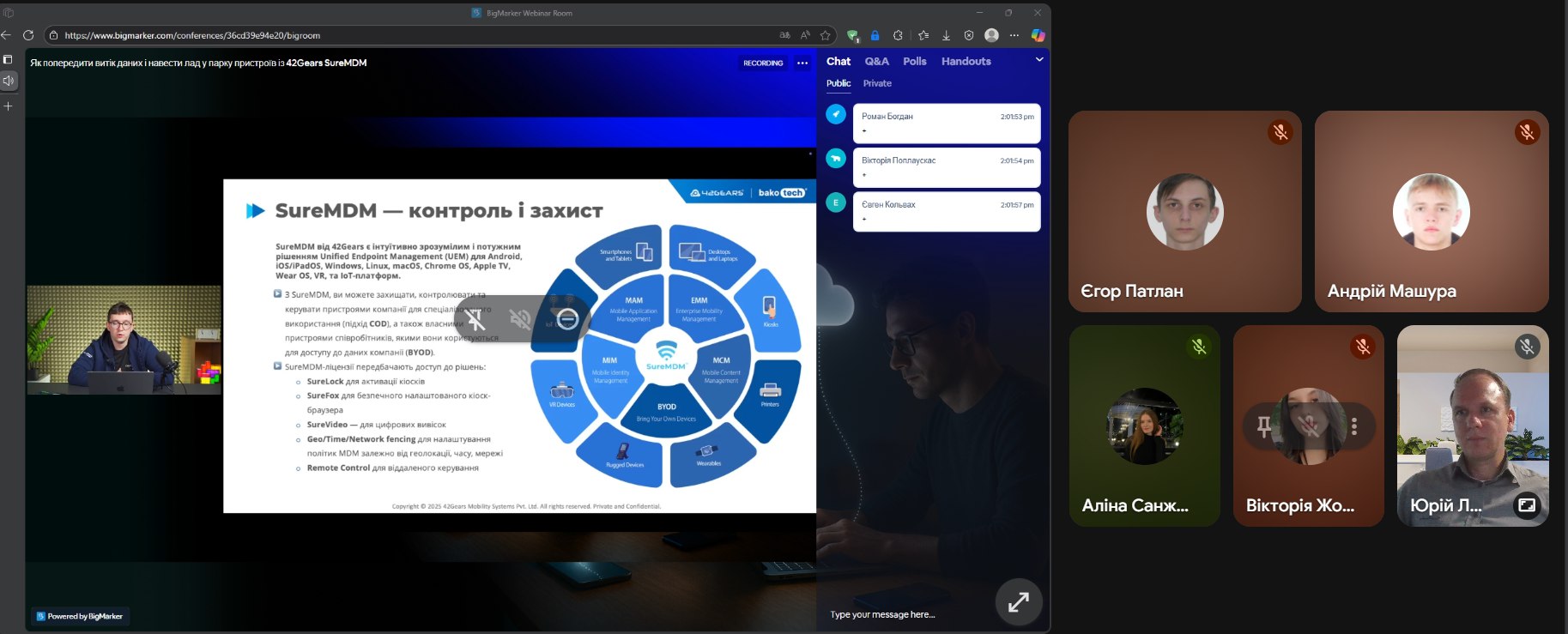Open the Polls tab
The image size is (1568, 634).
(x=914, y=62)
